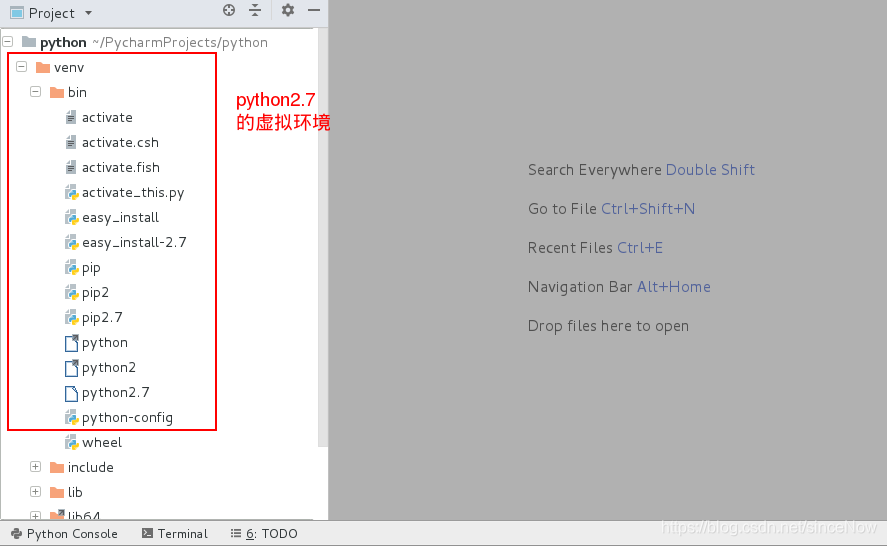Click the python symlink file icon

click(x=71, y=342)
